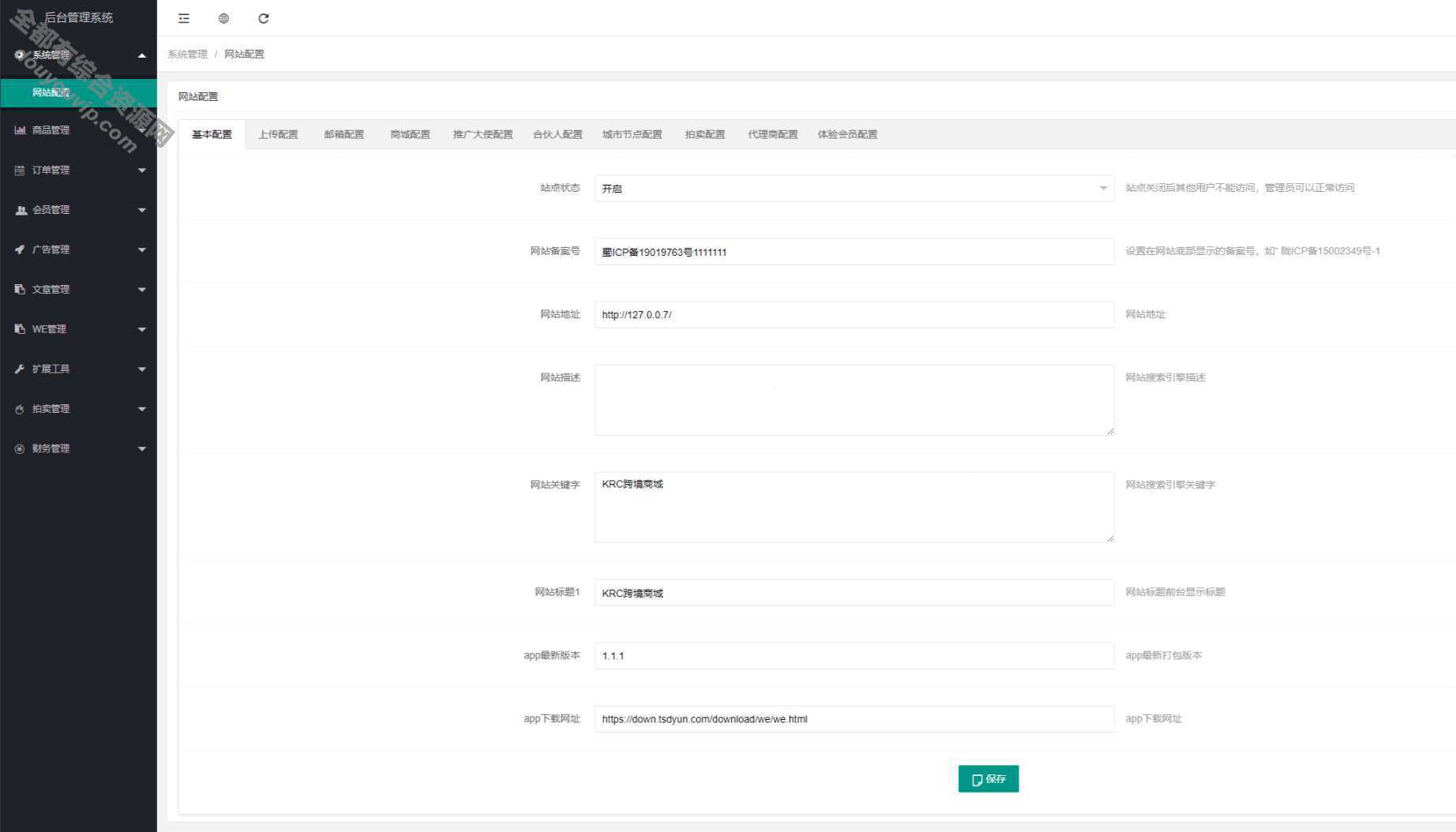Focus the 网站描述 text area
This screenshot has height=832, width=1456.
coord(854,399)
